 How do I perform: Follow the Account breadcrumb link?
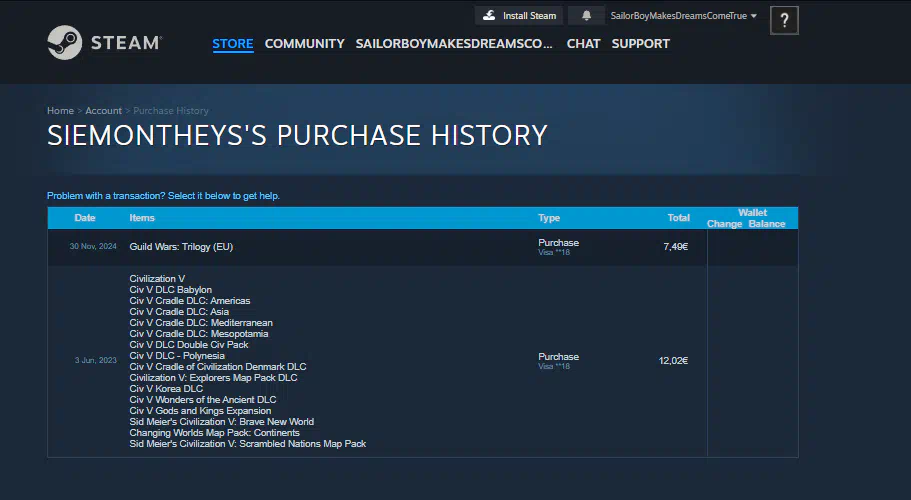[103, 110]
